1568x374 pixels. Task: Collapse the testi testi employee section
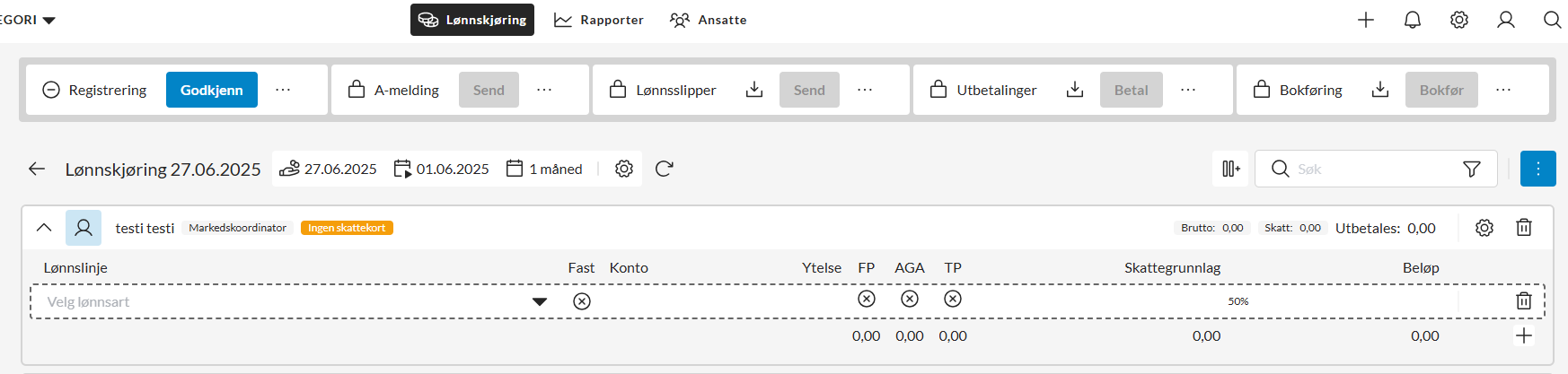pos(44,228)
